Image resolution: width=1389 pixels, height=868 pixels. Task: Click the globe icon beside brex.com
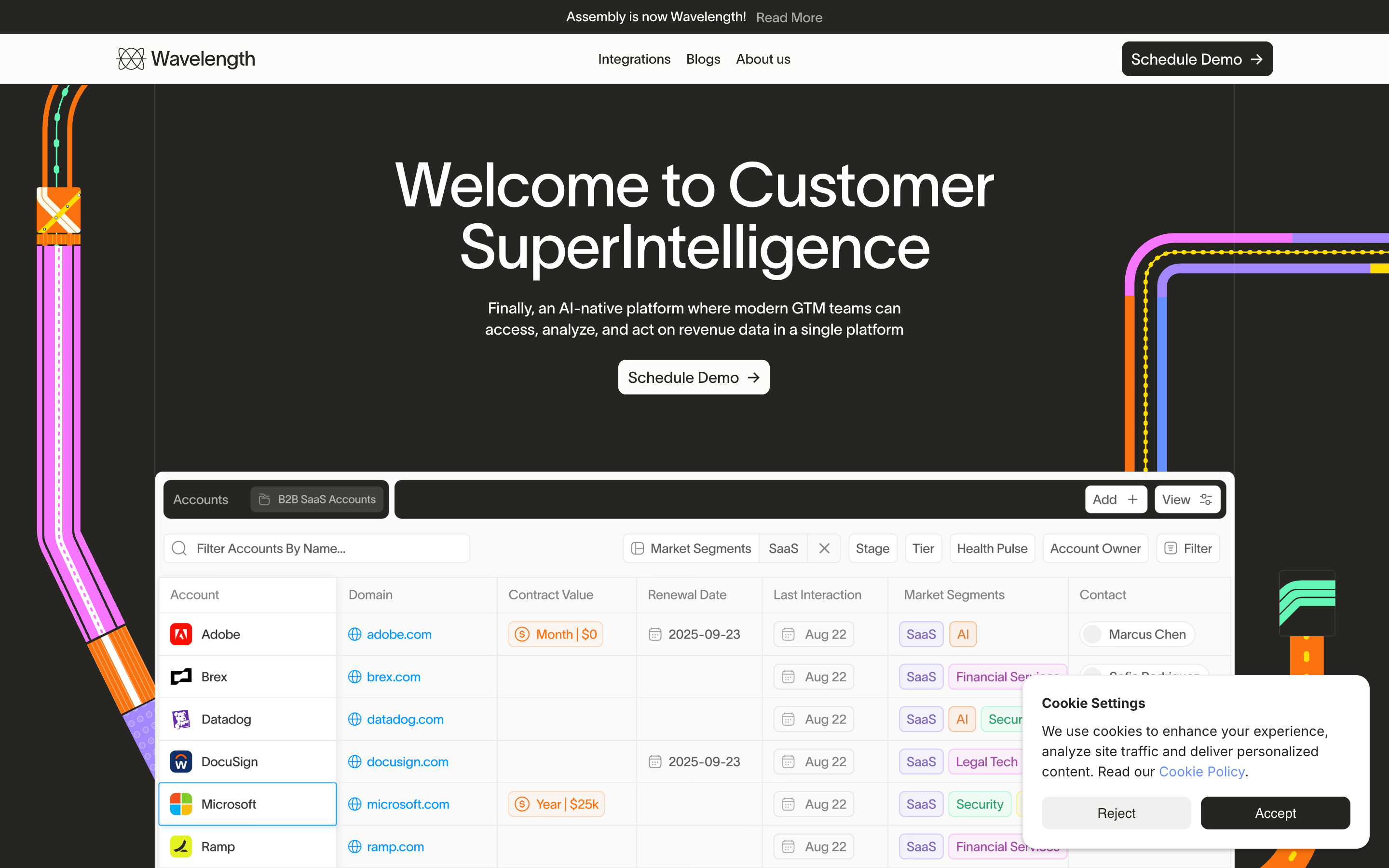tap(354, 677)
